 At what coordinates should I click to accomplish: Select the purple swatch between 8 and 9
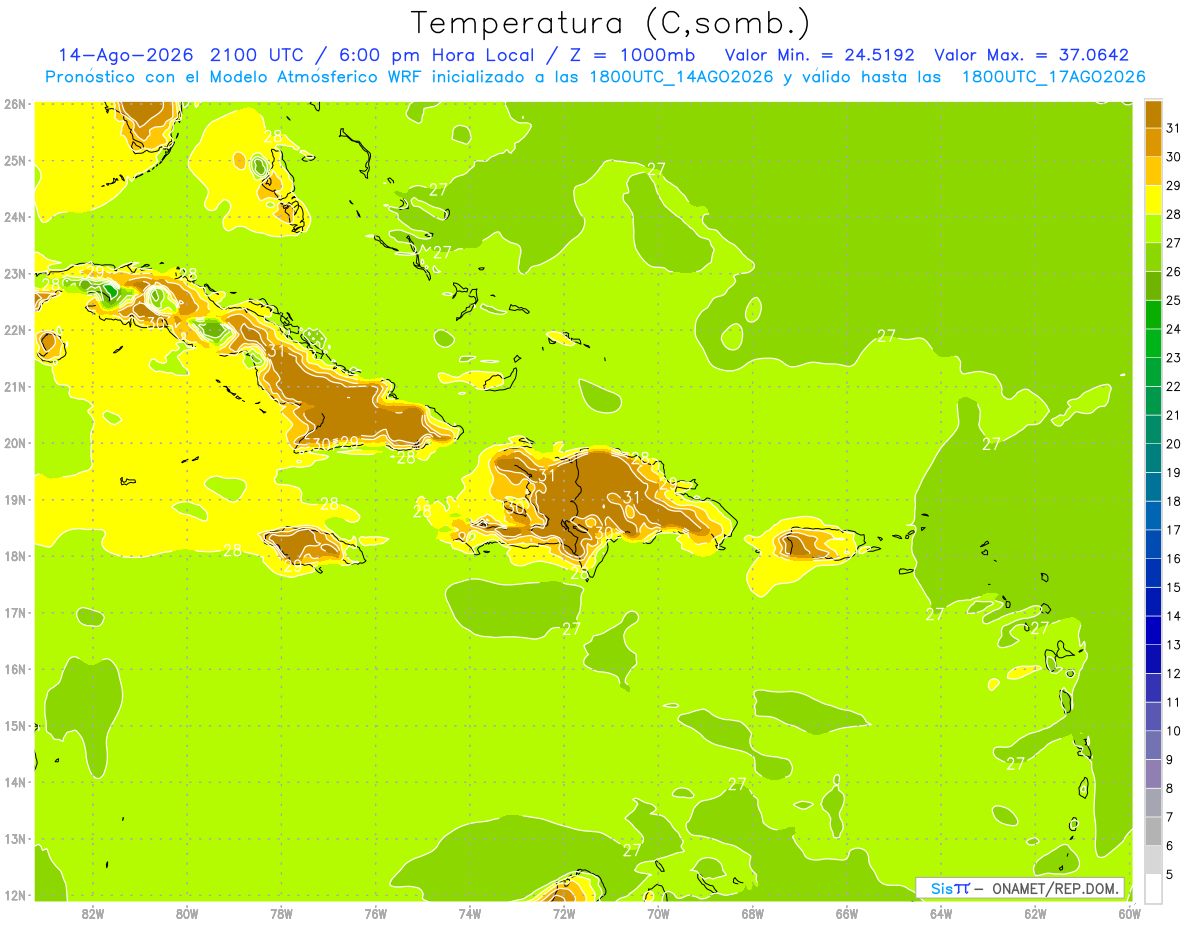point(1153,774)
